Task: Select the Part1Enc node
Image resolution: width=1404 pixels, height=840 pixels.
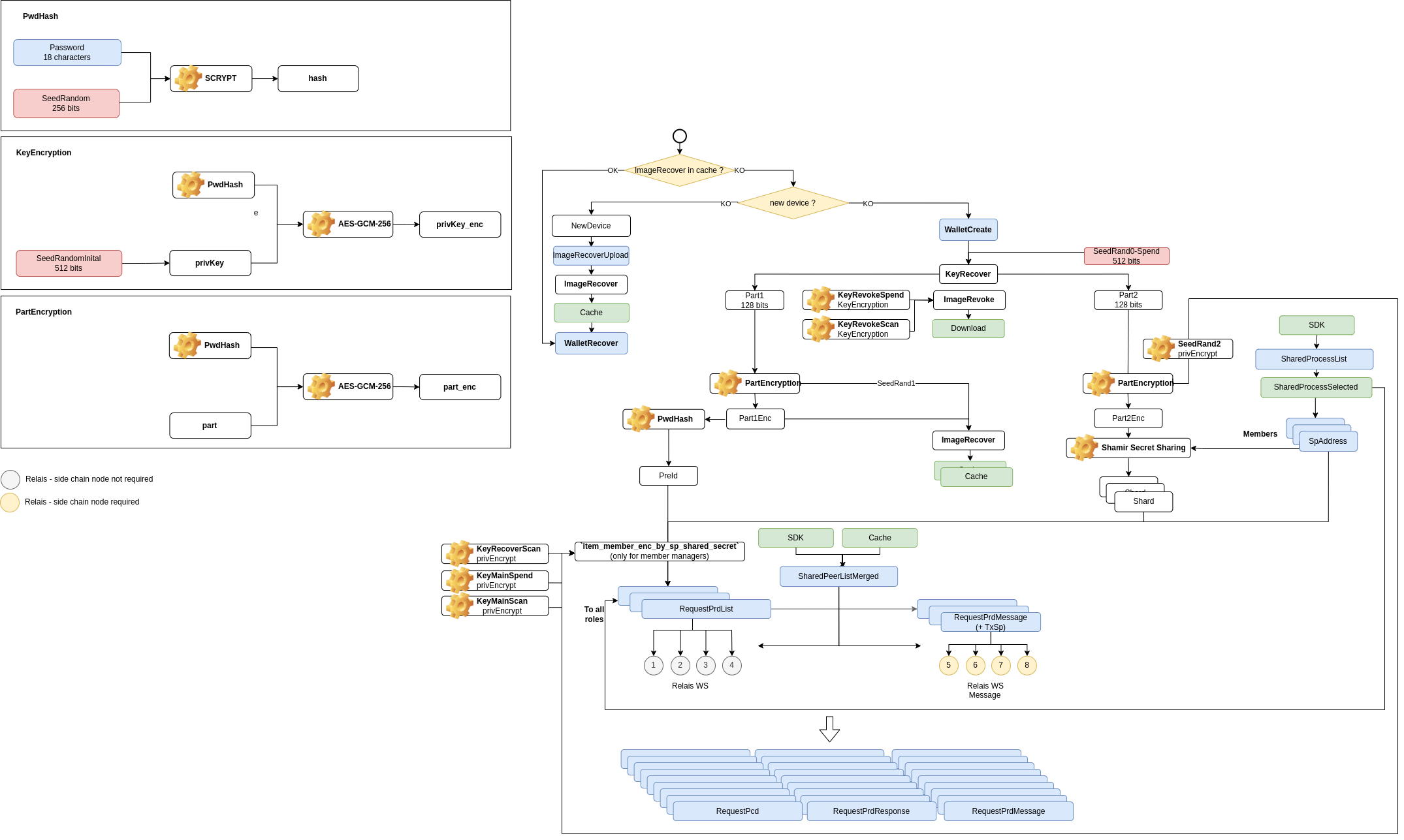Action: (x=756, y=419)
